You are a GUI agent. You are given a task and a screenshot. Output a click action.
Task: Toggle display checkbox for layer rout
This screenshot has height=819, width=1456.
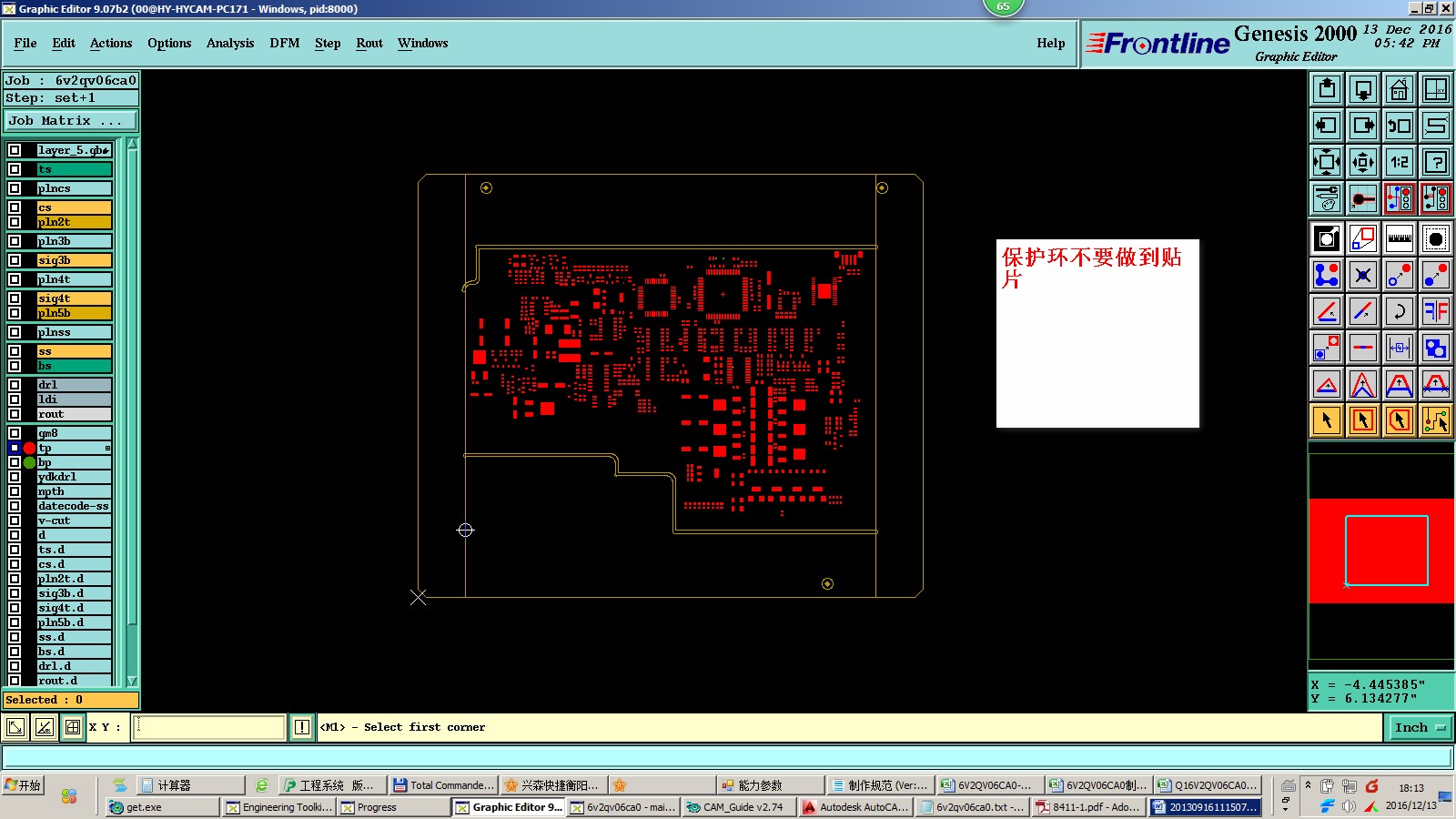tap(15, 414)
